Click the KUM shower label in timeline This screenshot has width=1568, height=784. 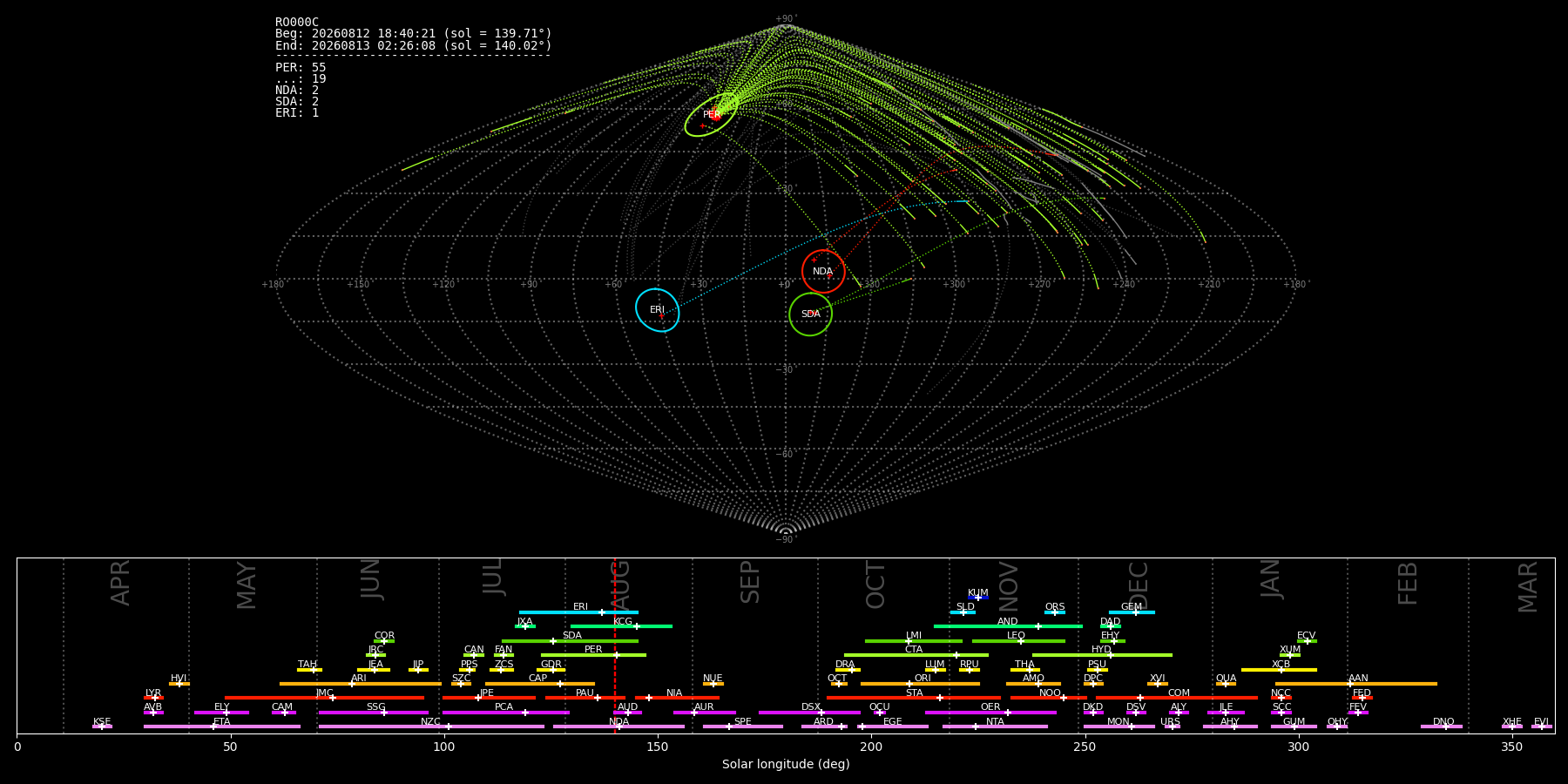coord(978,593)
